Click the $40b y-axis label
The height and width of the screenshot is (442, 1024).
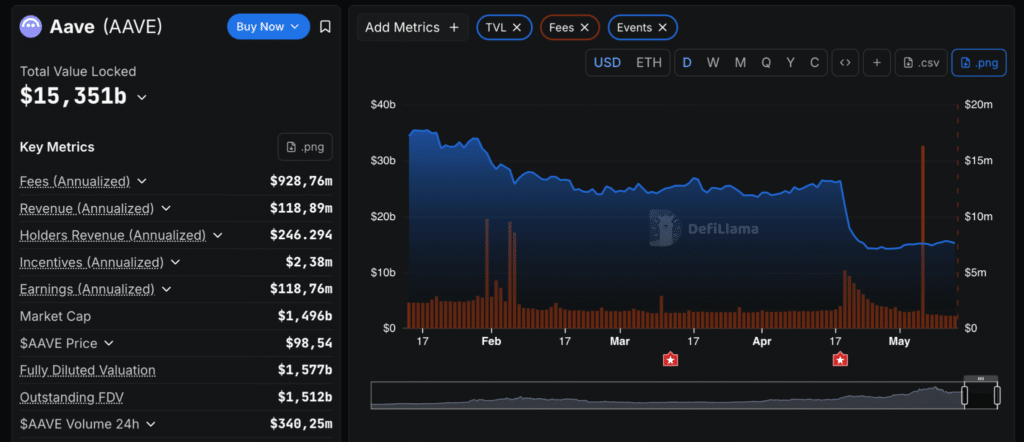coord(382,105)
